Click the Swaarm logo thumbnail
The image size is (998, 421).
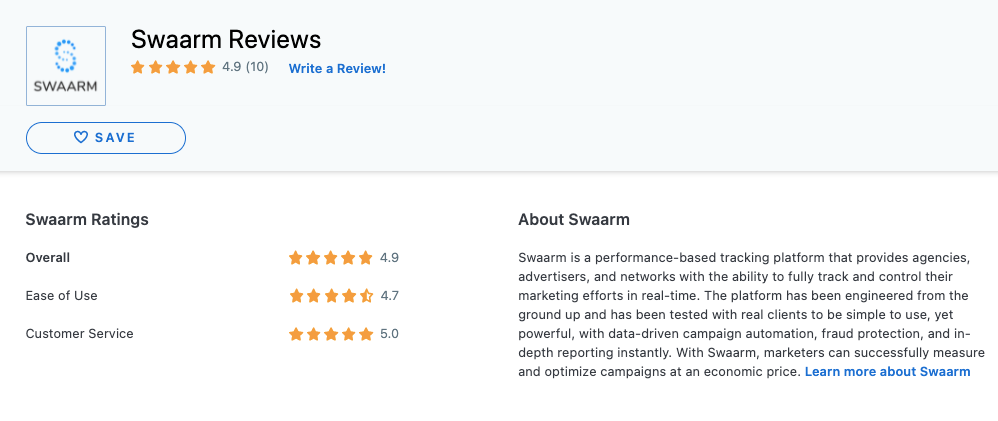(66, 66)
